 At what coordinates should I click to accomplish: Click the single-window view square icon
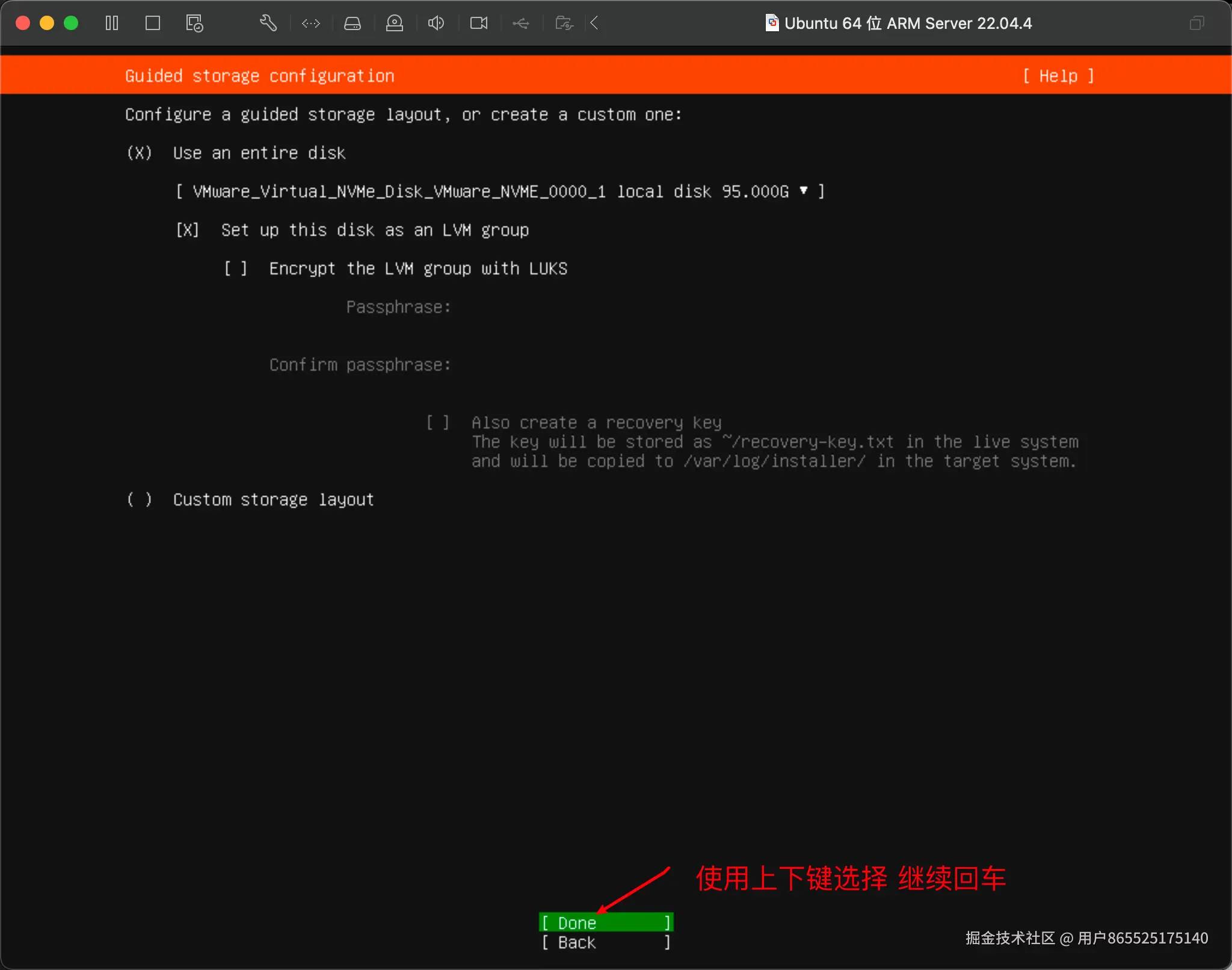(x=153, y=23)
